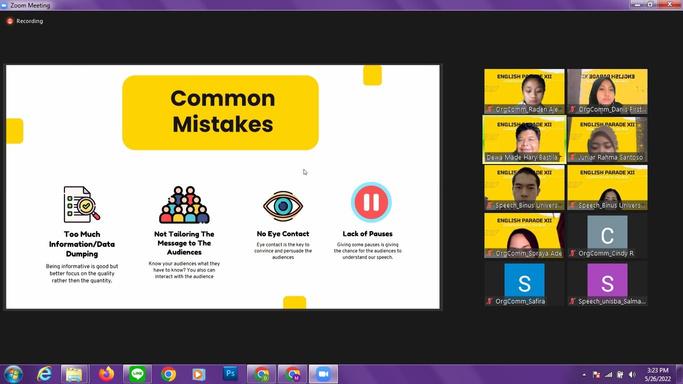This screenshot has height=384, width=683.
Task: Click the eye icon above No Eye Contact
Action: click(283, 206)
